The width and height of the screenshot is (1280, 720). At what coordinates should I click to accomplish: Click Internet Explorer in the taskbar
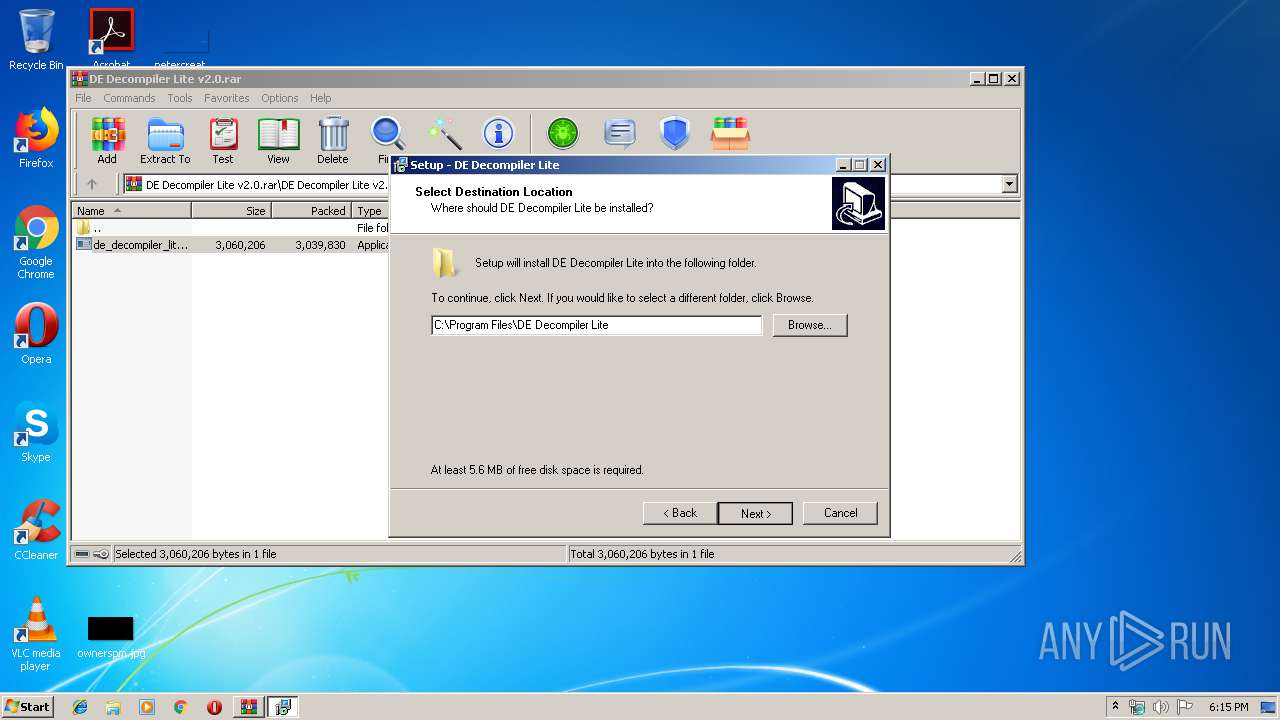point(80,707)
